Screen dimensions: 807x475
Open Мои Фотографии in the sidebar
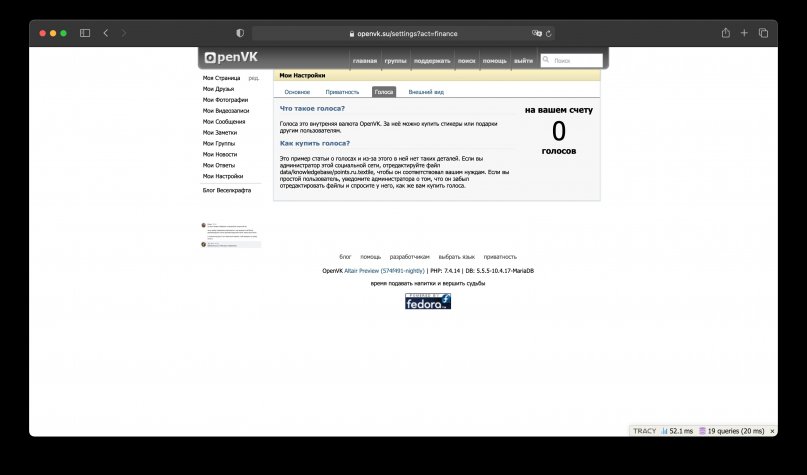tap(225, 100)
